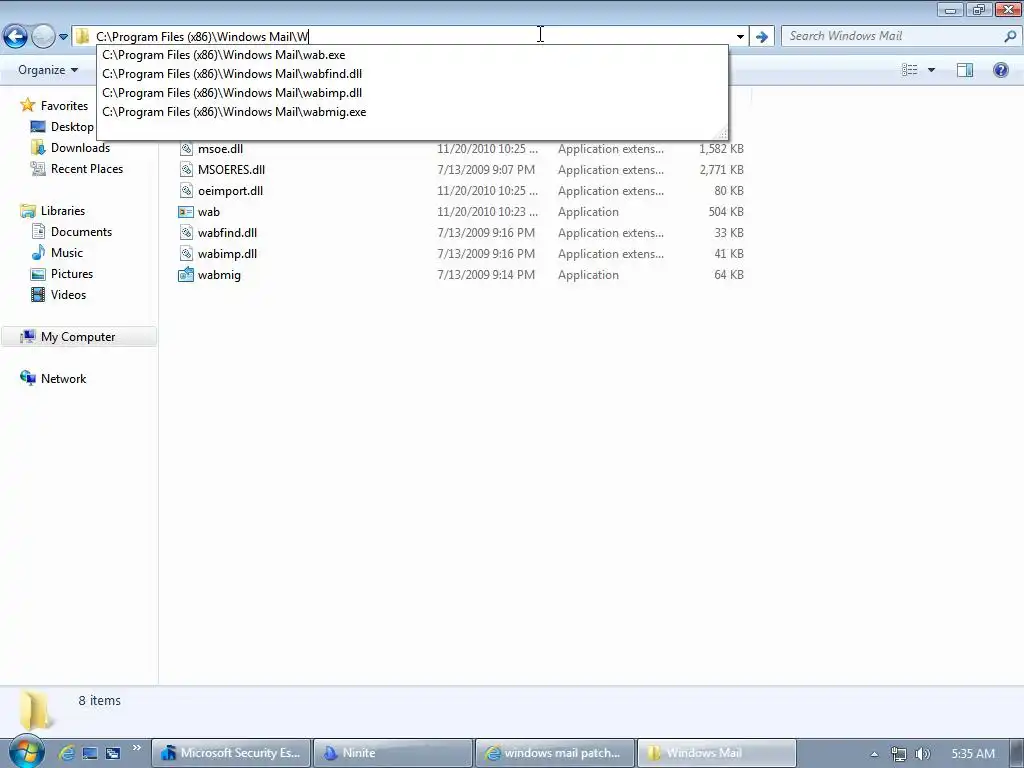Switch to windows mail patch taskbar button
The height and width of the screenshot is (768, 1024).
pos(554,753)
